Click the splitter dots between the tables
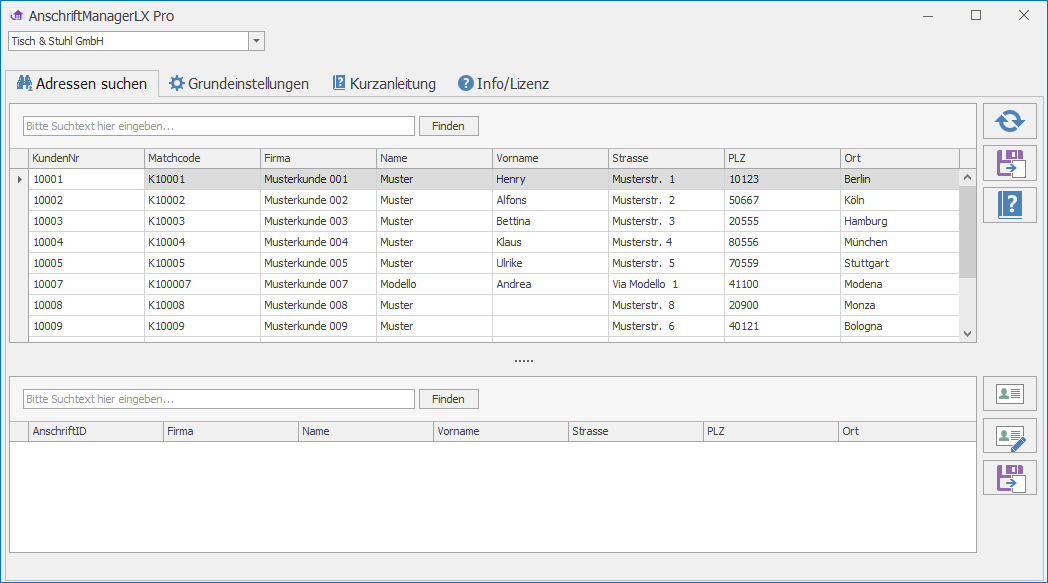 (x=524, y=360)
